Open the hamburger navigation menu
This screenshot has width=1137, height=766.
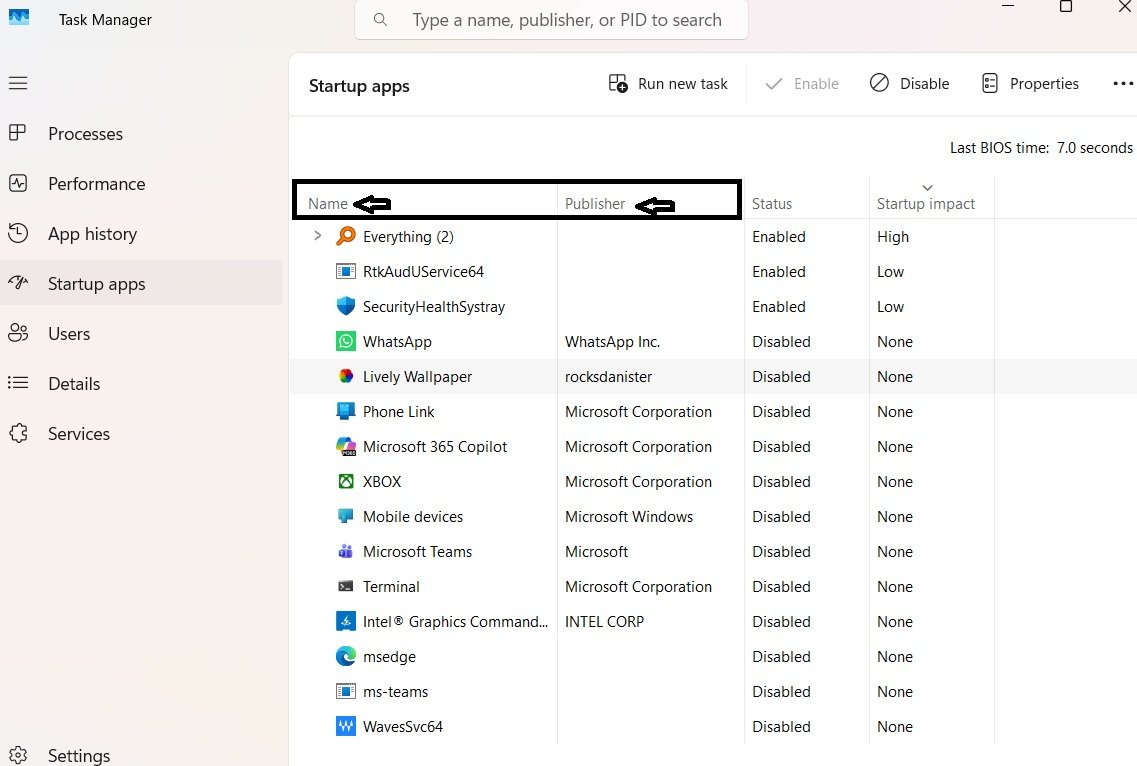[x=18, y=83]
